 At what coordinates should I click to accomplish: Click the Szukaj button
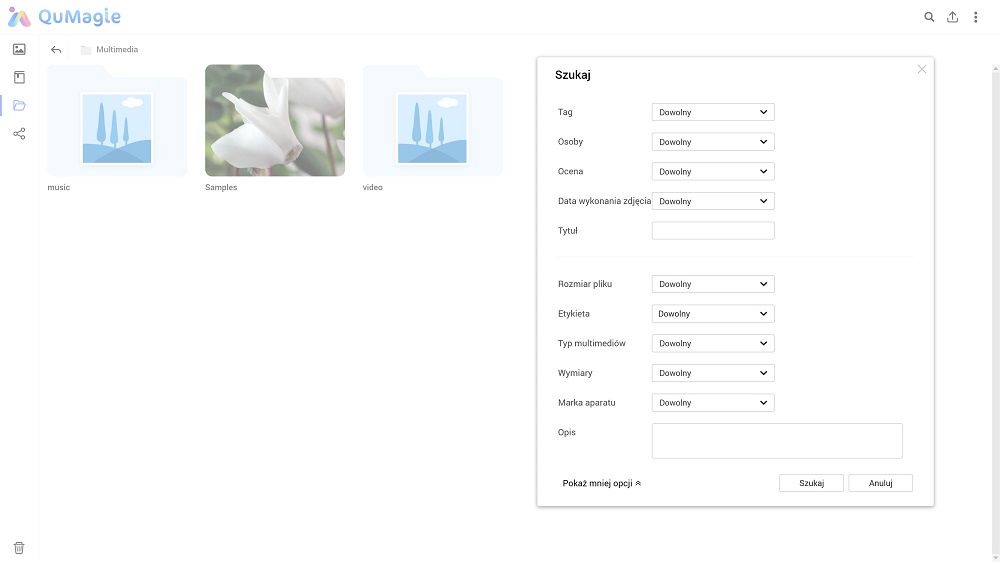pyautogui.click(x=811, y=483)
